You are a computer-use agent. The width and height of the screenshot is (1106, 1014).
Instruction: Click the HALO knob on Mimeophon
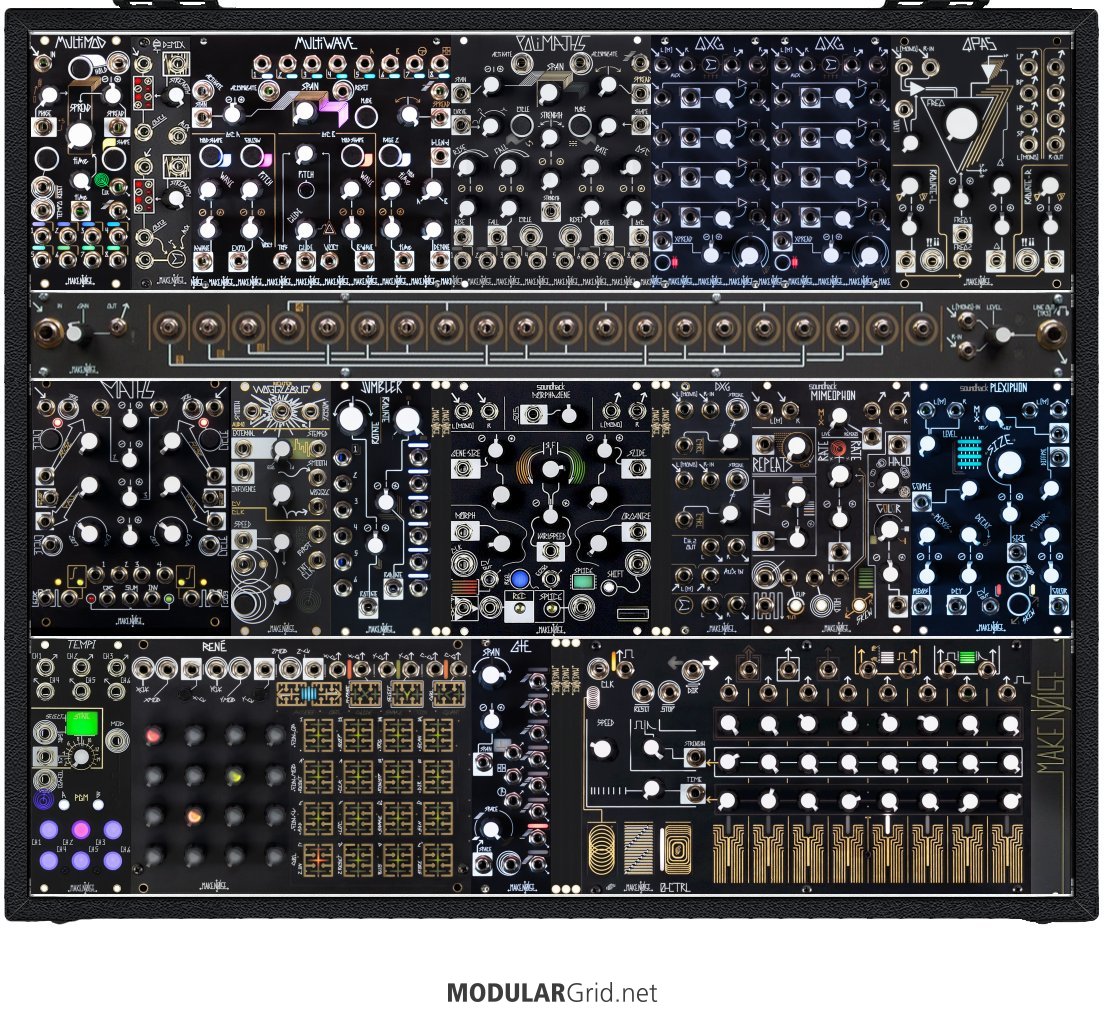889,482
